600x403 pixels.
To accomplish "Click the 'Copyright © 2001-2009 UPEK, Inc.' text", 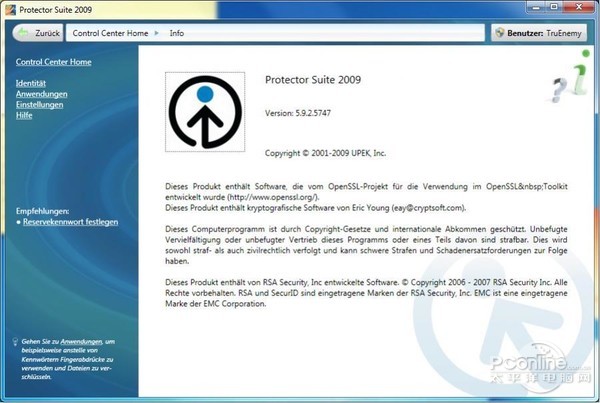I will [x=325, y=153].
